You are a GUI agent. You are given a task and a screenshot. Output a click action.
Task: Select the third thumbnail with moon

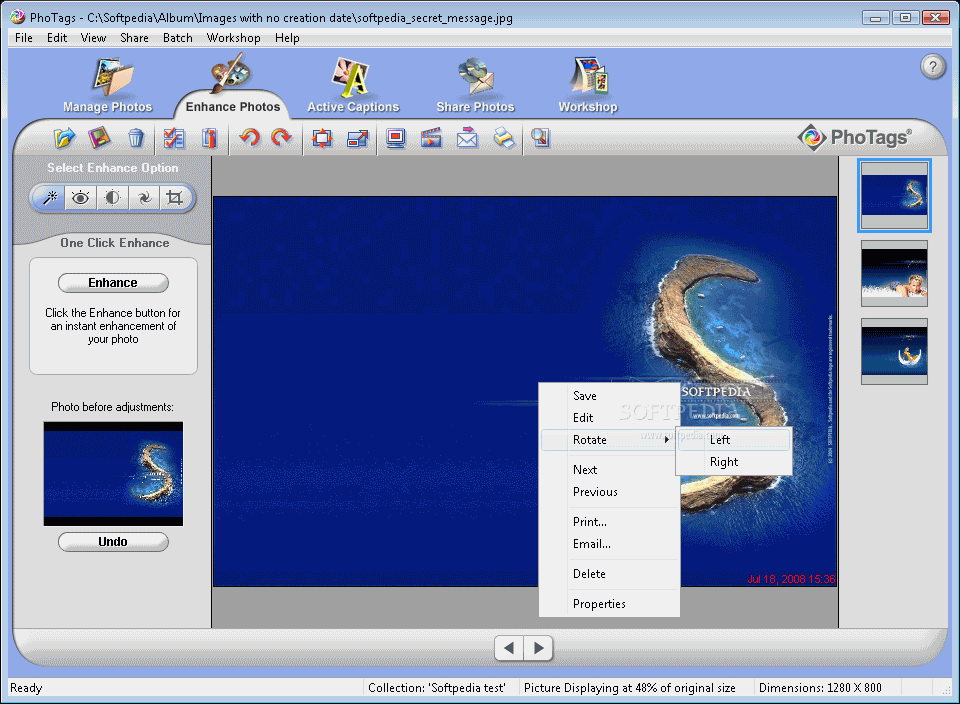pos(894,351)
